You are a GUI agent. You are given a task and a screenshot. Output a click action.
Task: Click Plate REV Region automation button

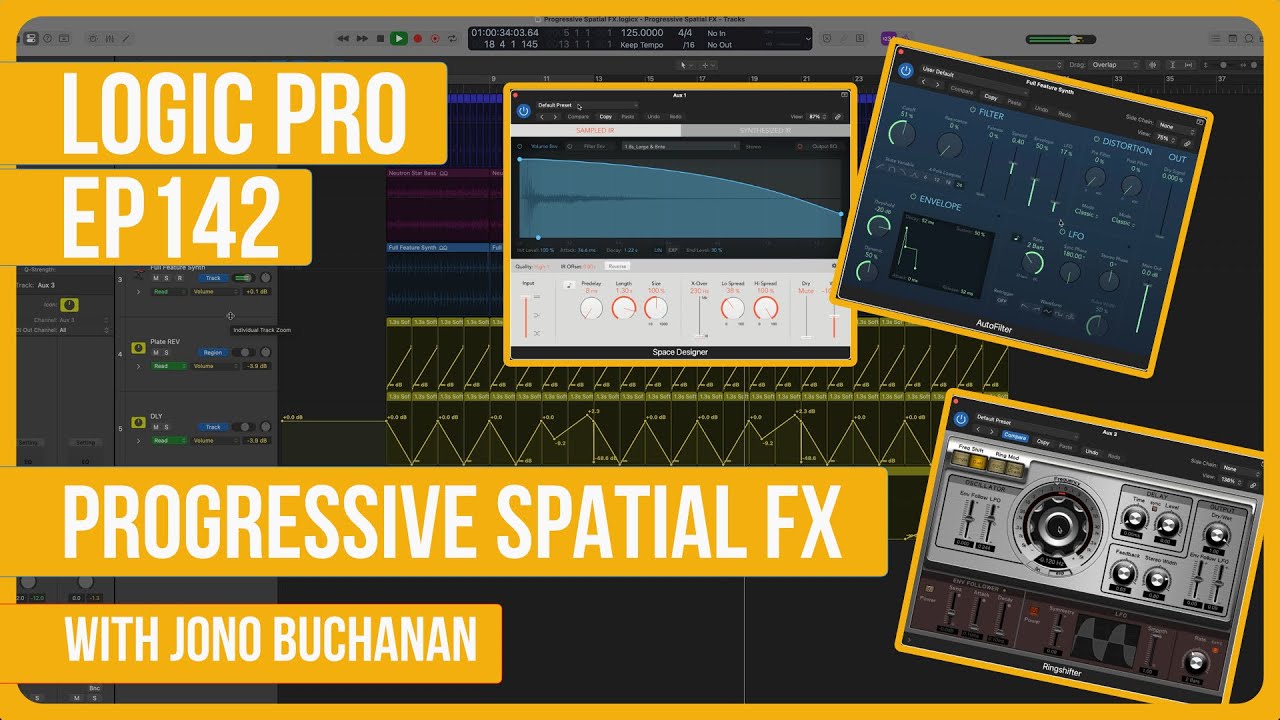tap(213, 353)
